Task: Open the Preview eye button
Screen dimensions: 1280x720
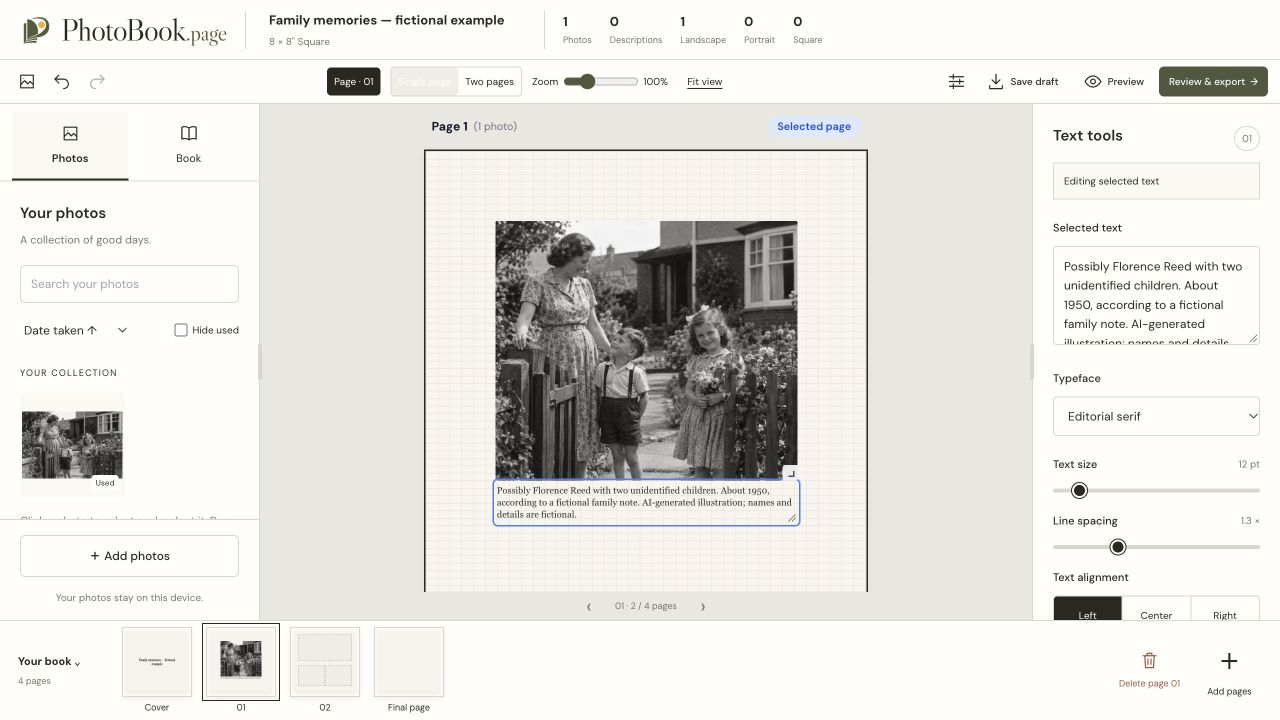Action: click(x=1114, y=82)
